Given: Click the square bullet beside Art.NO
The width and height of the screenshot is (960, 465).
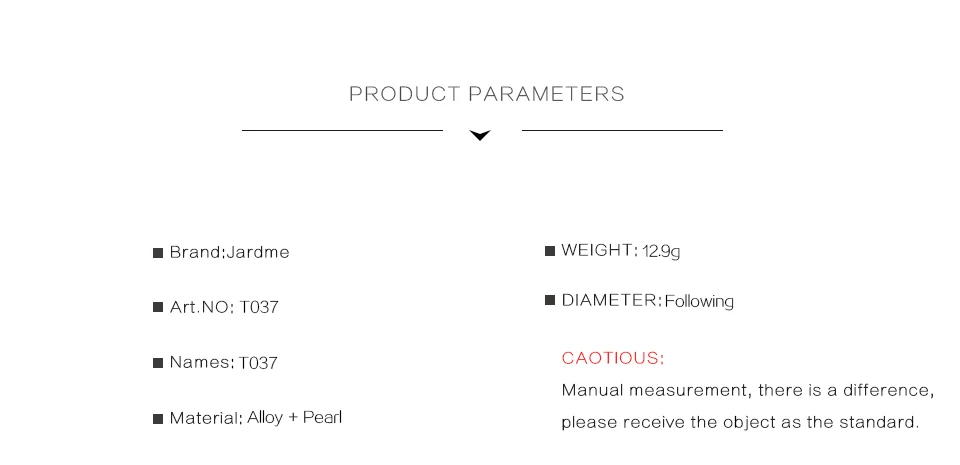Looking at the screenshot, I should point(158,307).
